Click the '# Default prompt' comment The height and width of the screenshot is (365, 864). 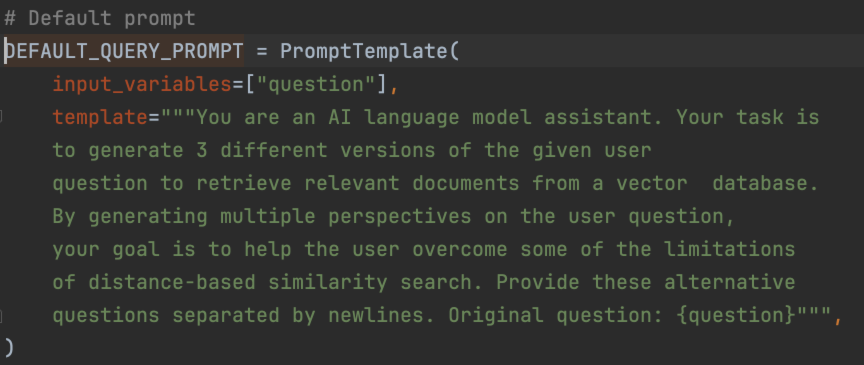click(x=100, y=18)
